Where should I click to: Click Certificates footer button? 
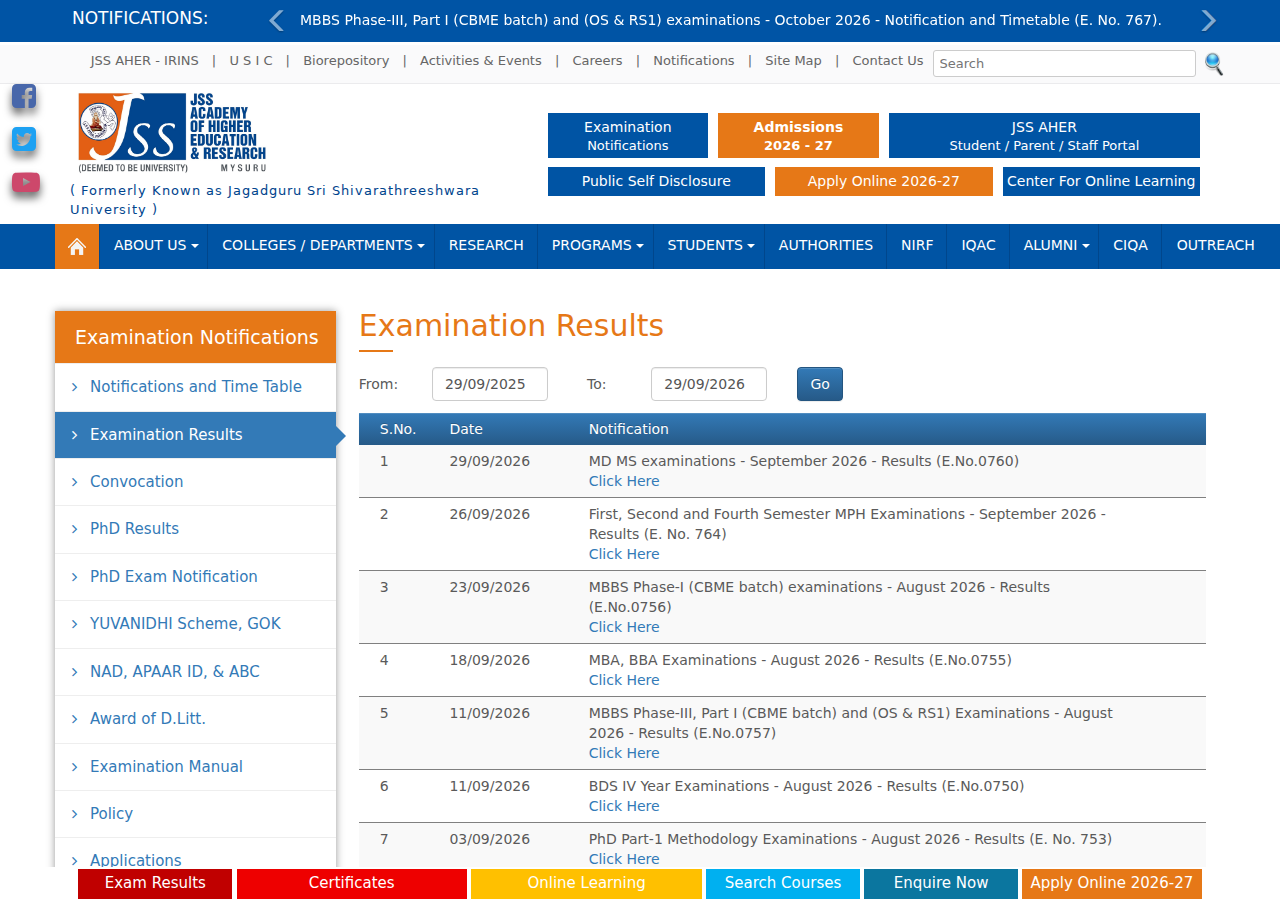click(x=352, y=884)
